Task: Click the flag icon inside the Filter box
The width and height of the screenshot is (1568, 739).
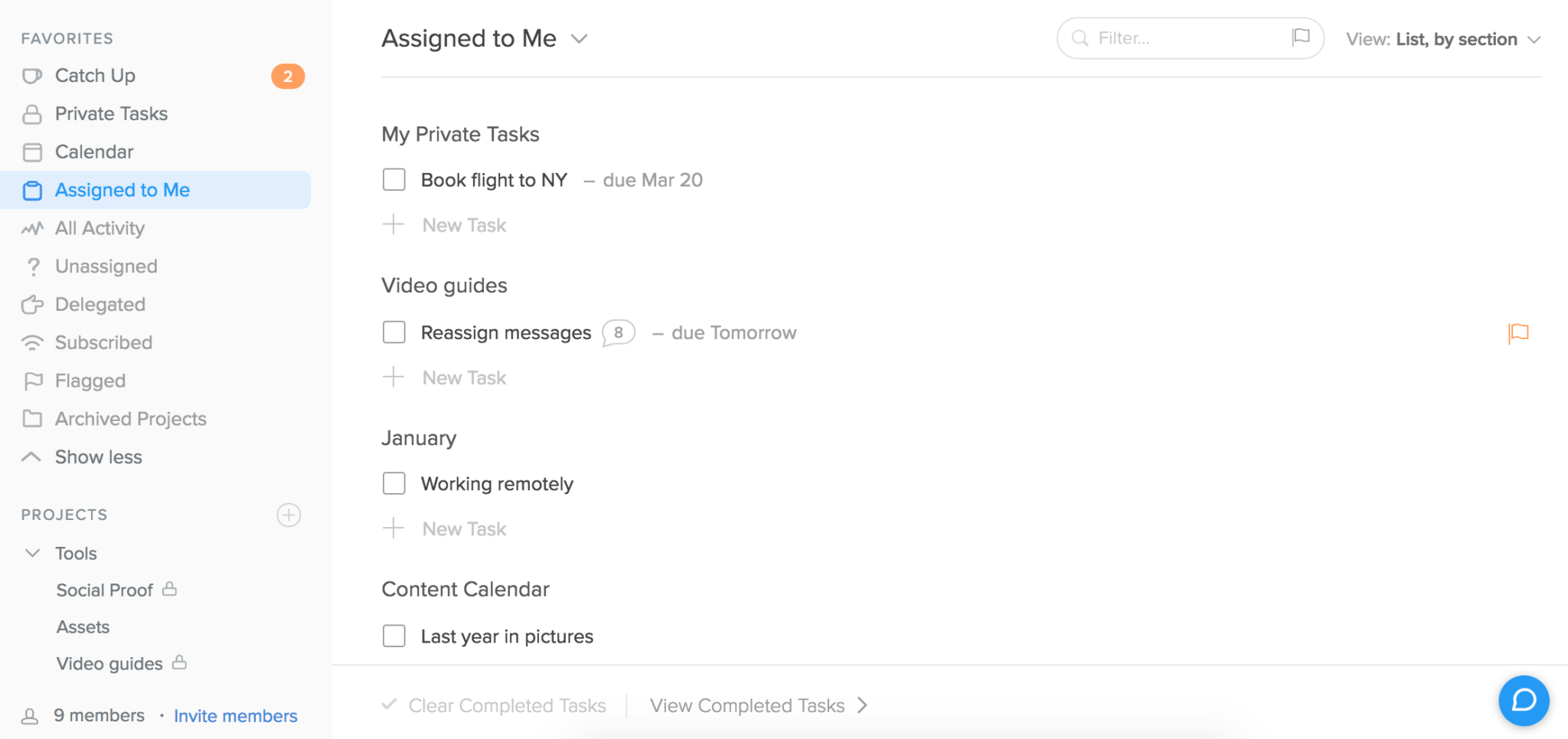Action: coord(1301,37)
